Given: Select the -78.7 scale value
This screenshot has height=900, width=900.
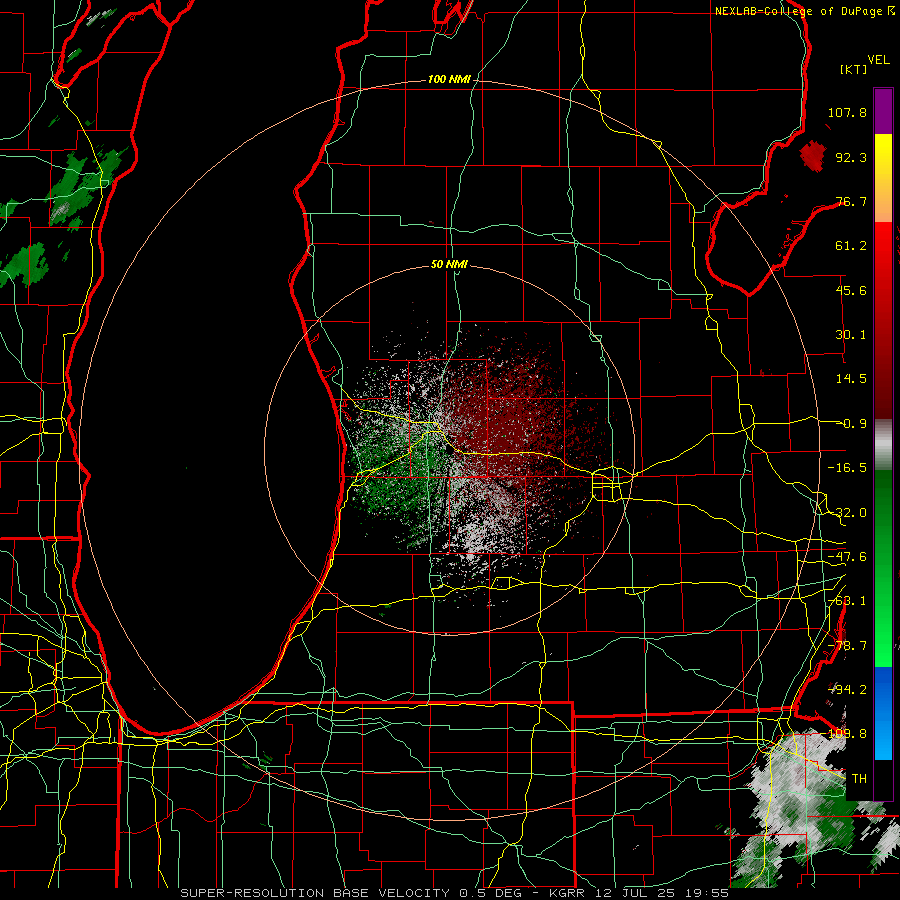Looking at the screenshot, I should tap(847, 646).
